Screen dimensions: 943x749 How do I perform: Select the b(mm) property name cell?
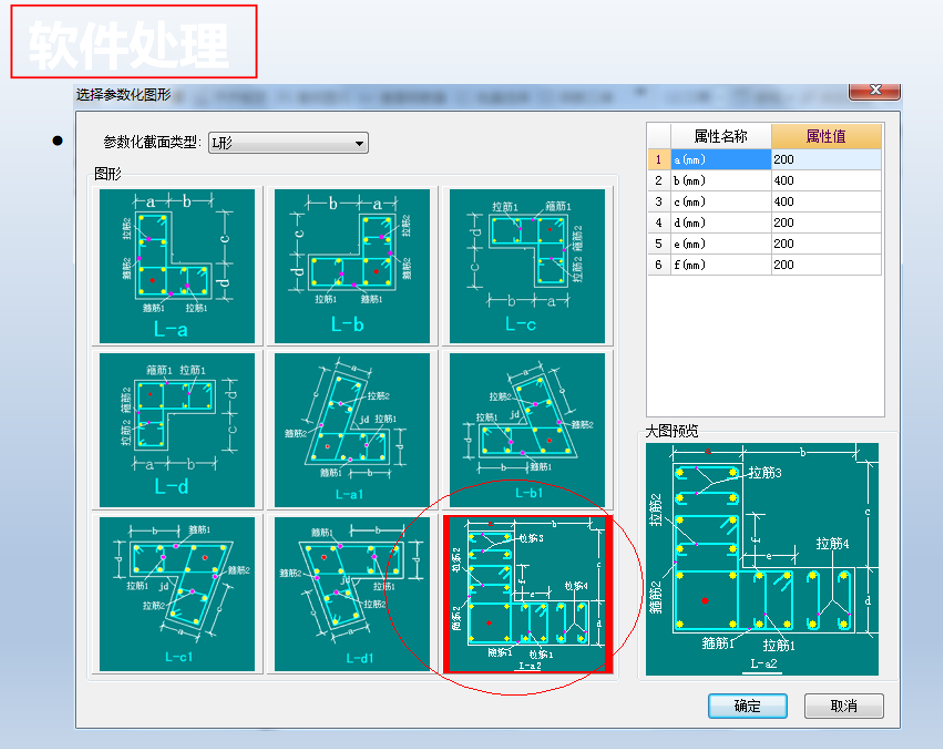click(720, 180)
